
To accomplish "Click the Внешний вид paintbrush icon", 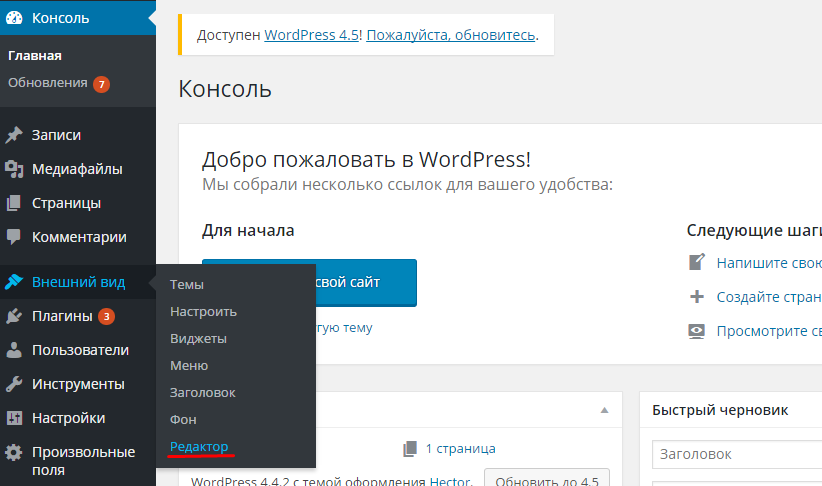I will point(14,282).
